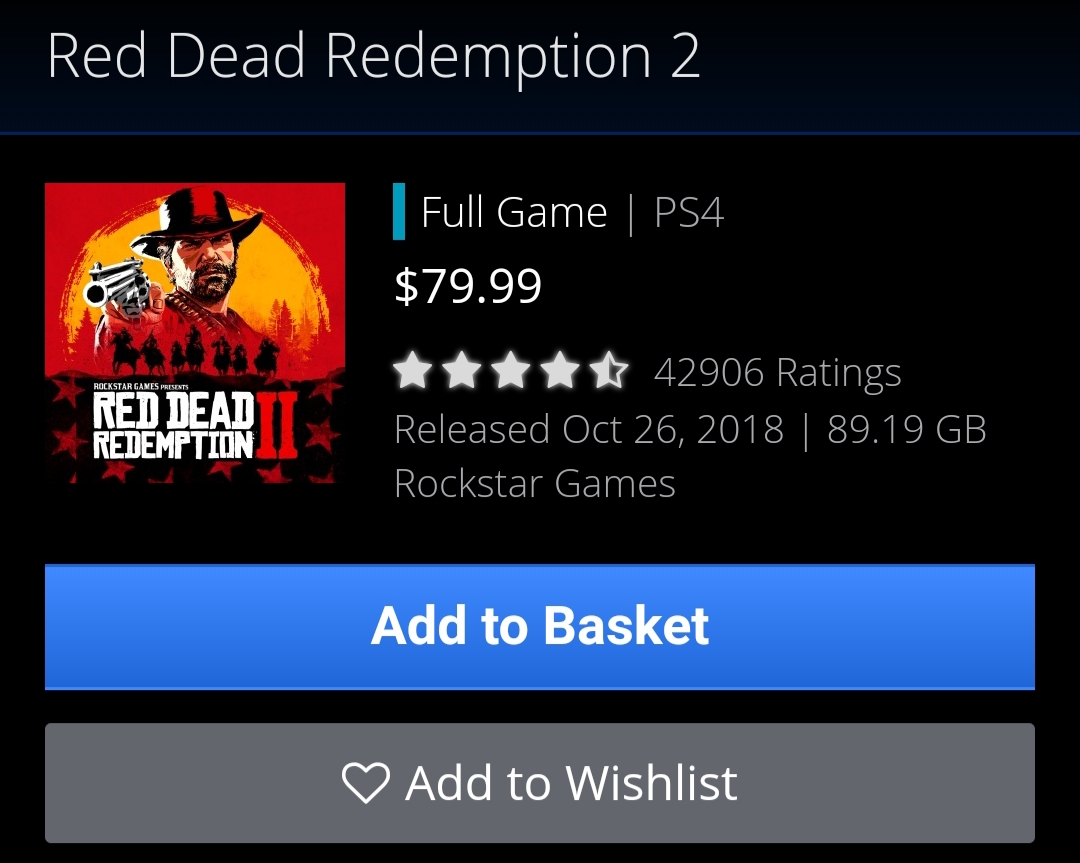1080x863 pixels.
Task: Click the heart icon on the wishlist button
Action: point(366,783)
